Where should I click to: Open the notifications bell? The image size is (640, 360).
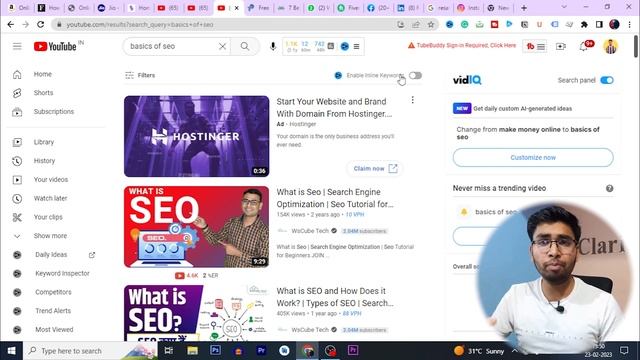pos(584,47)
